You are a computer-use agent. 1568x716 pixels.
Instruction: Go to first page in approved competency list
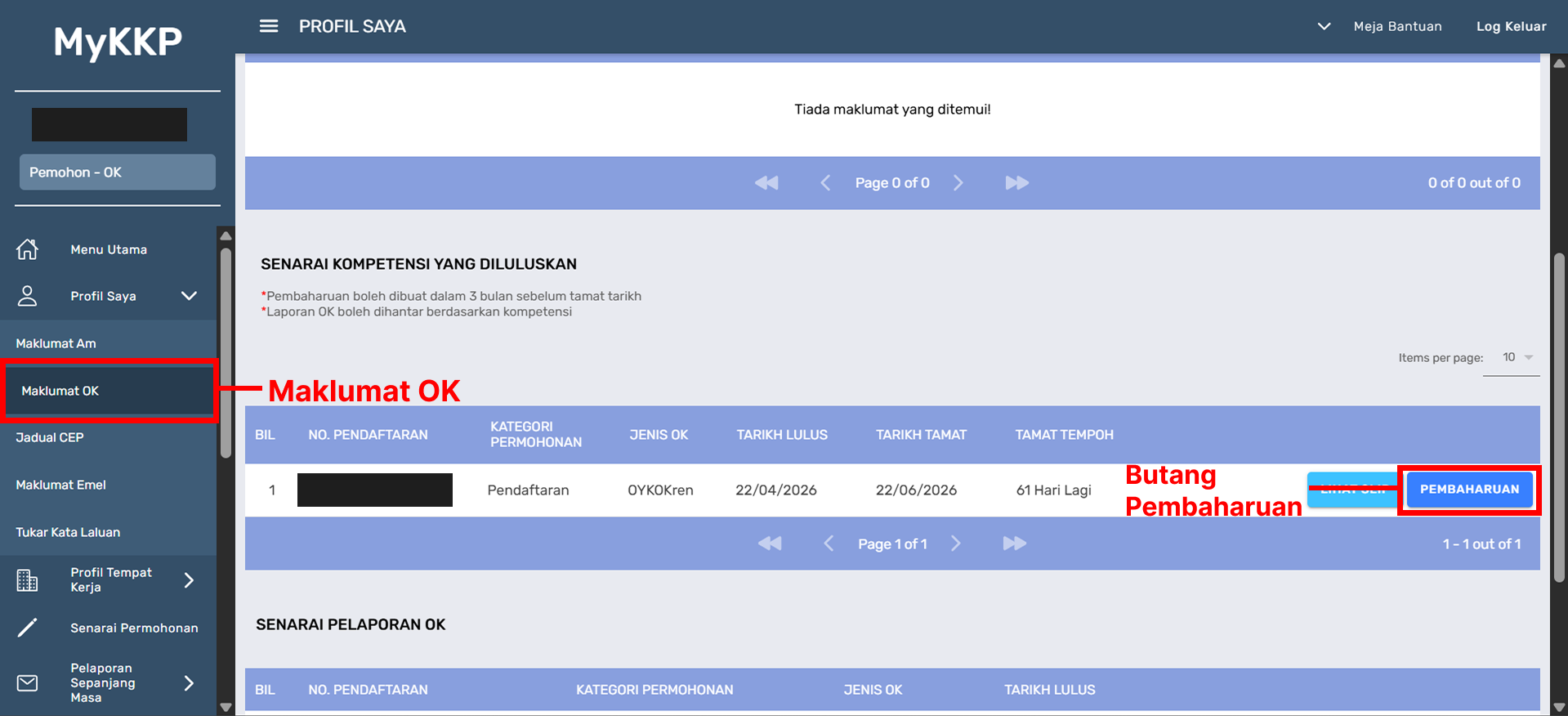click(770, 544)
